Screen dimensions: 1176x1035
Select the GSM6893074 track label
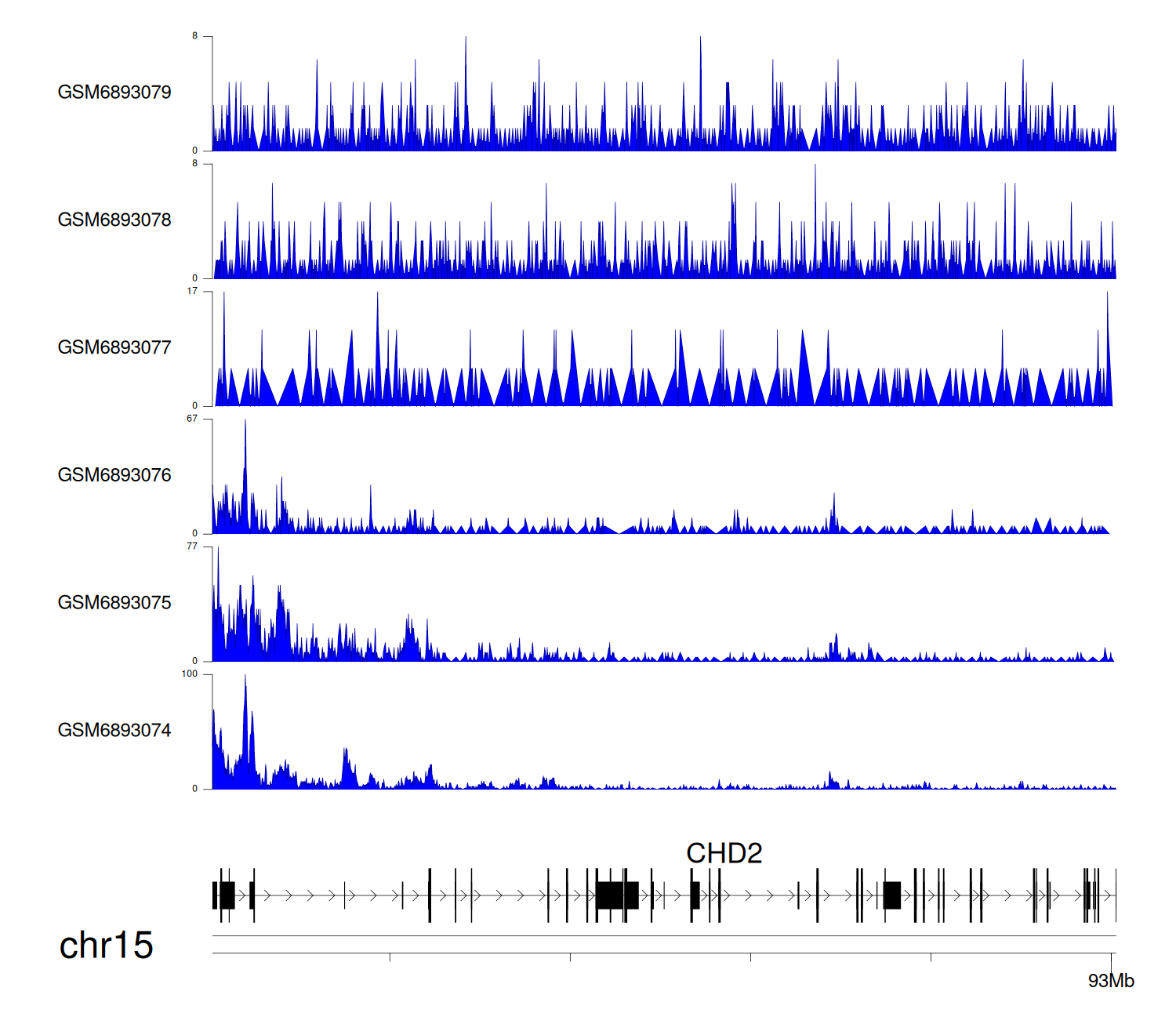(x=114, y=731)
